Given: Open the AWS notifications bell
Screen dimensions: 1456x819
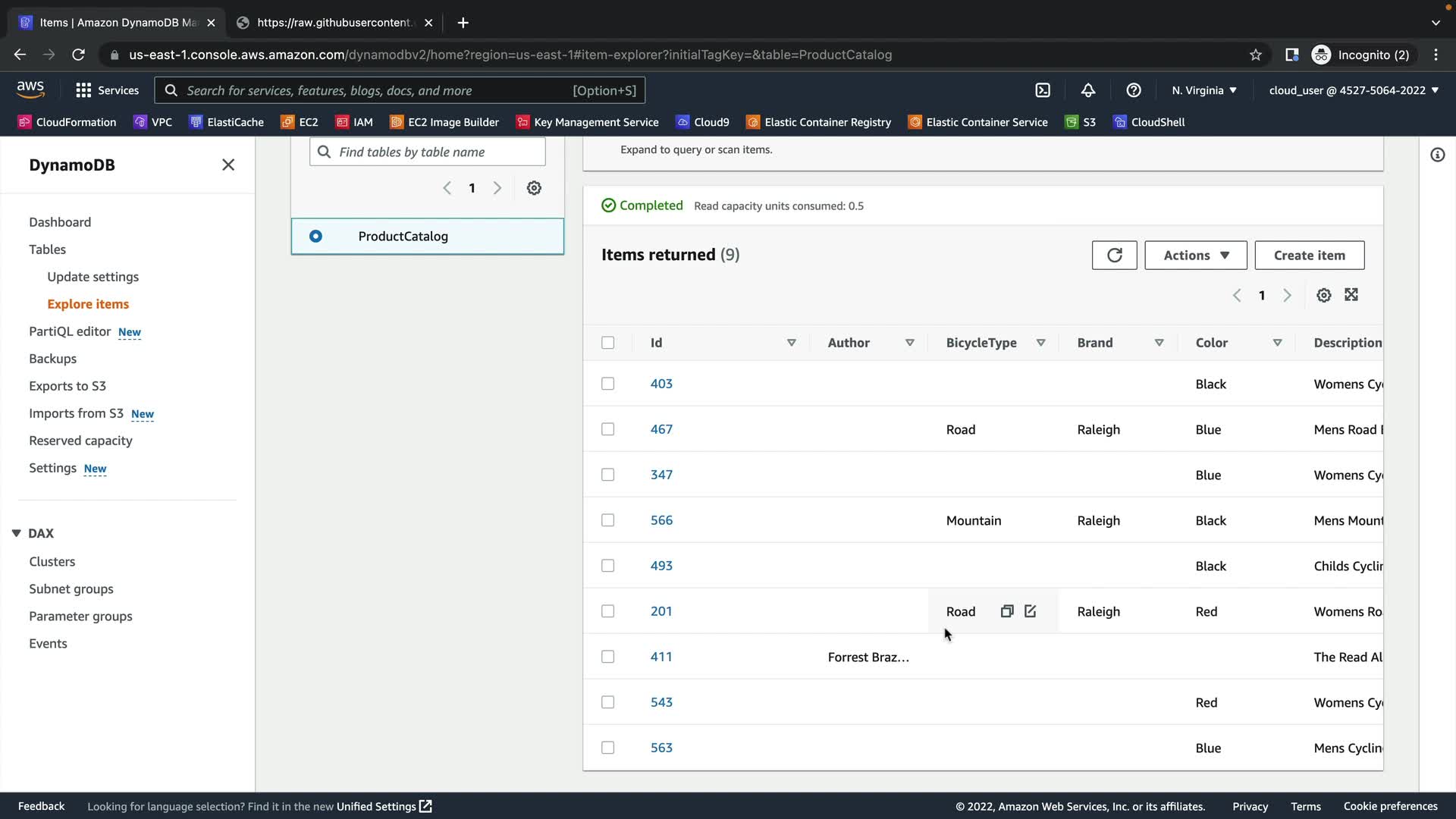Looking at the screenshot, I should [1088, 90].
